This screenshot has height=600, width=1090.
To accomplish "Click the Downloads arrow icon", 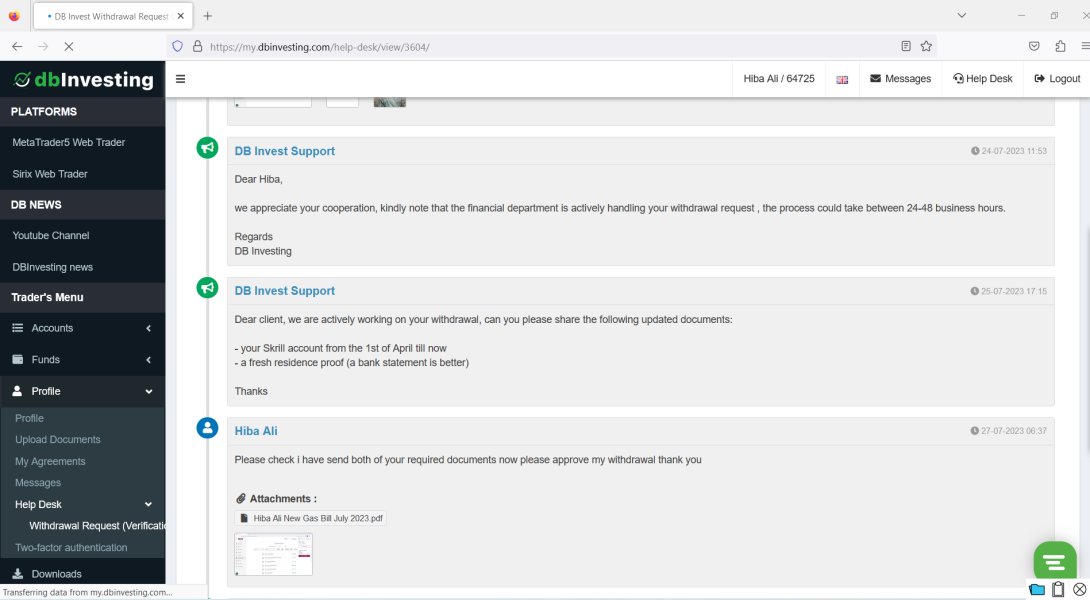I will tap(18, 574).
